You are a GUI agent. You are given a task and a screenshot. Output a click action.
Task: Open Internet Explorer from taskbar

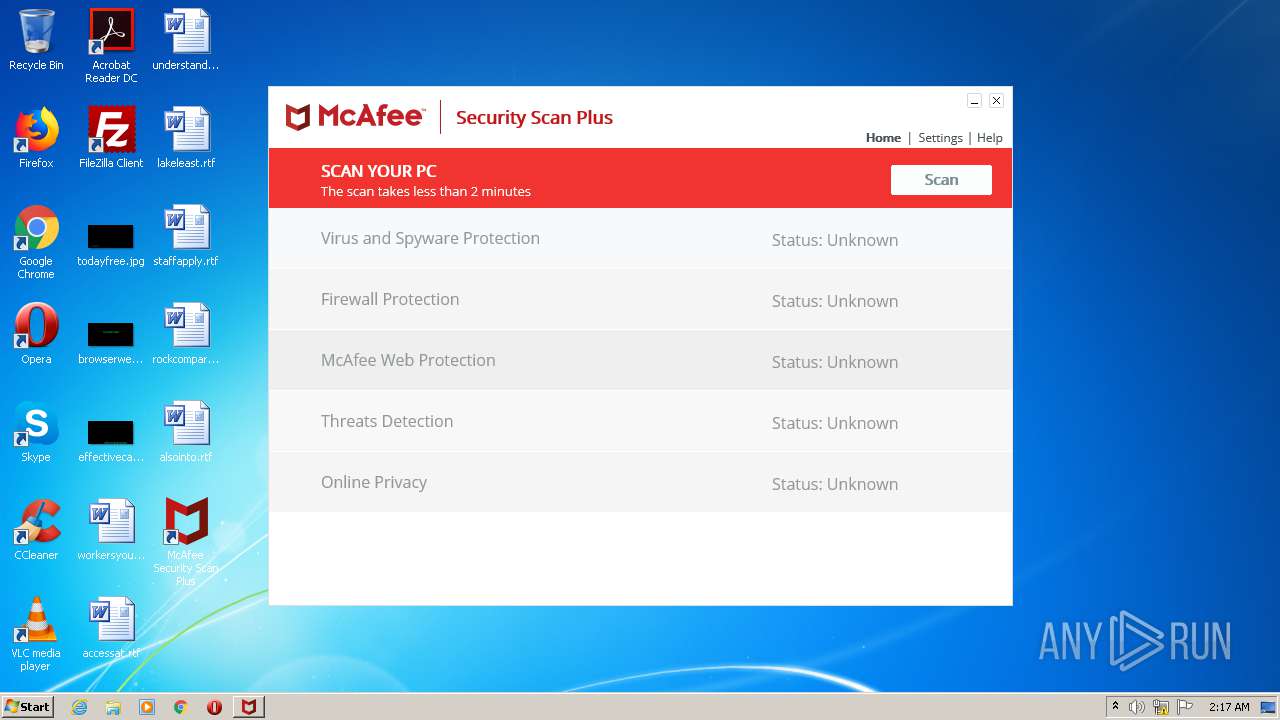pos(79,707)
